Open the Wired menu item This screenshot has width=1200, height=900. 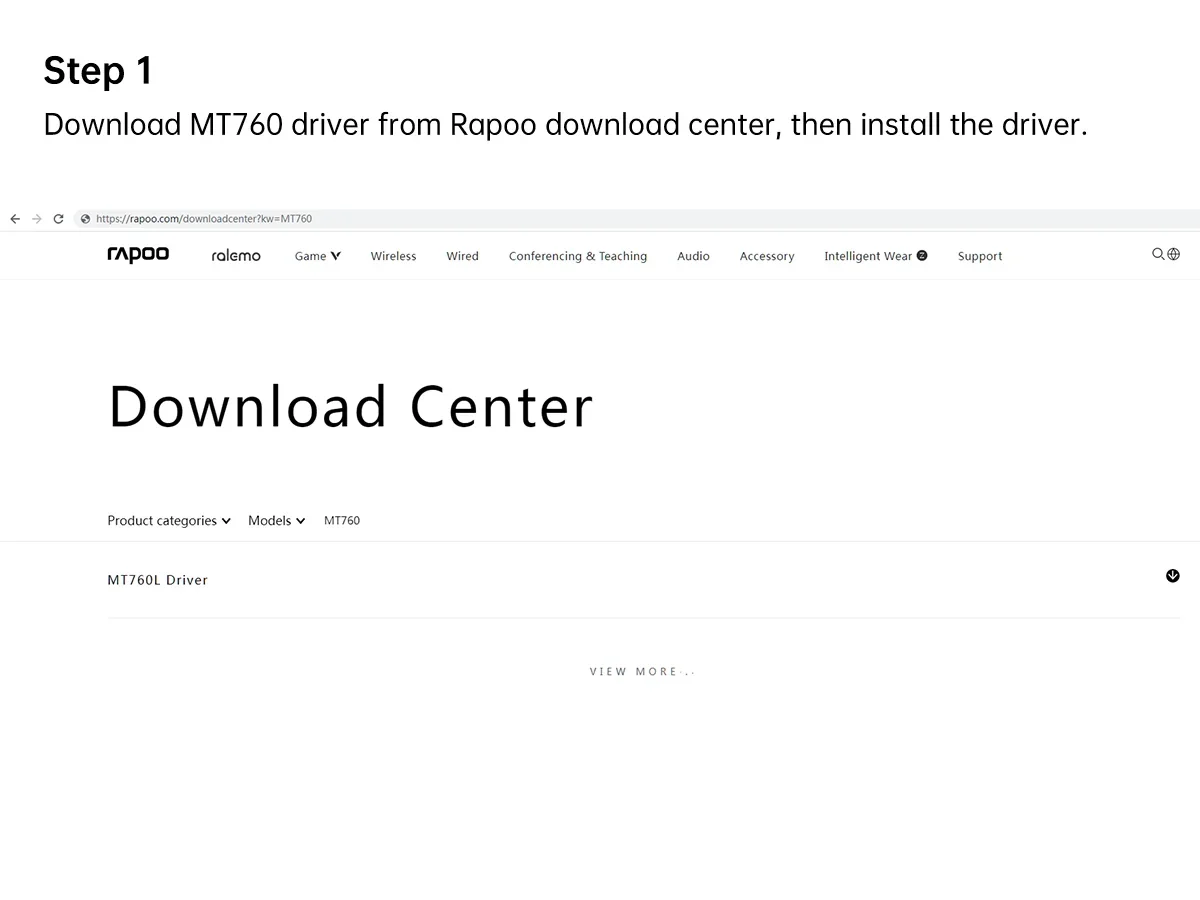[462, 256]
